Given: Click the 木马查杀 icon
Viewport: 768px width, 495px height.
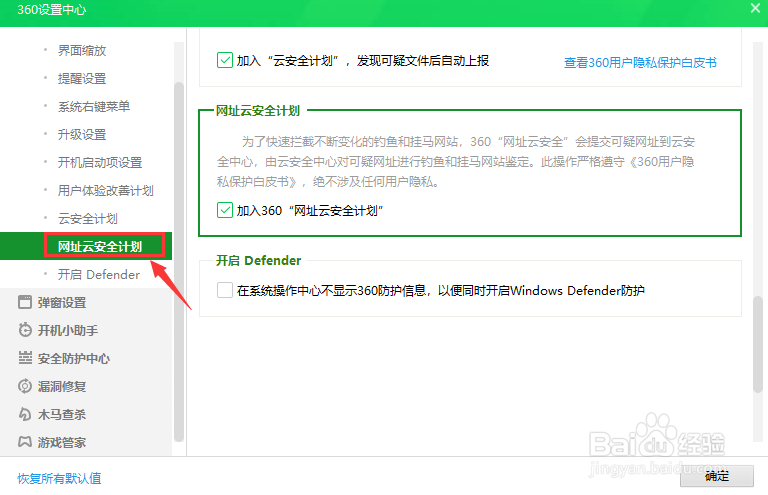Looking at the screenshot, I should coord(25,414).
